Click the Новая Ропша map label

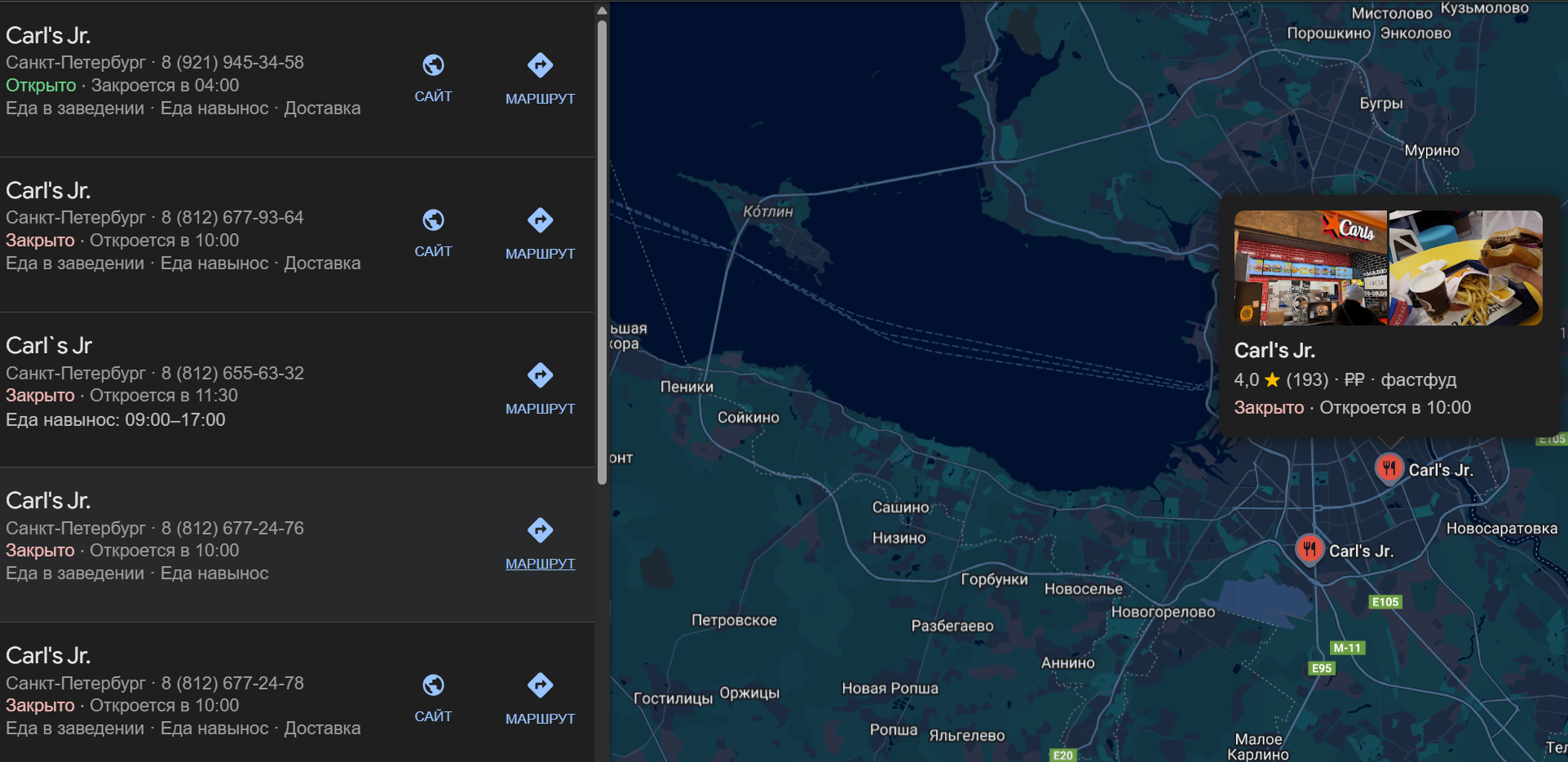pyautogui.click(x=890, y=689)
